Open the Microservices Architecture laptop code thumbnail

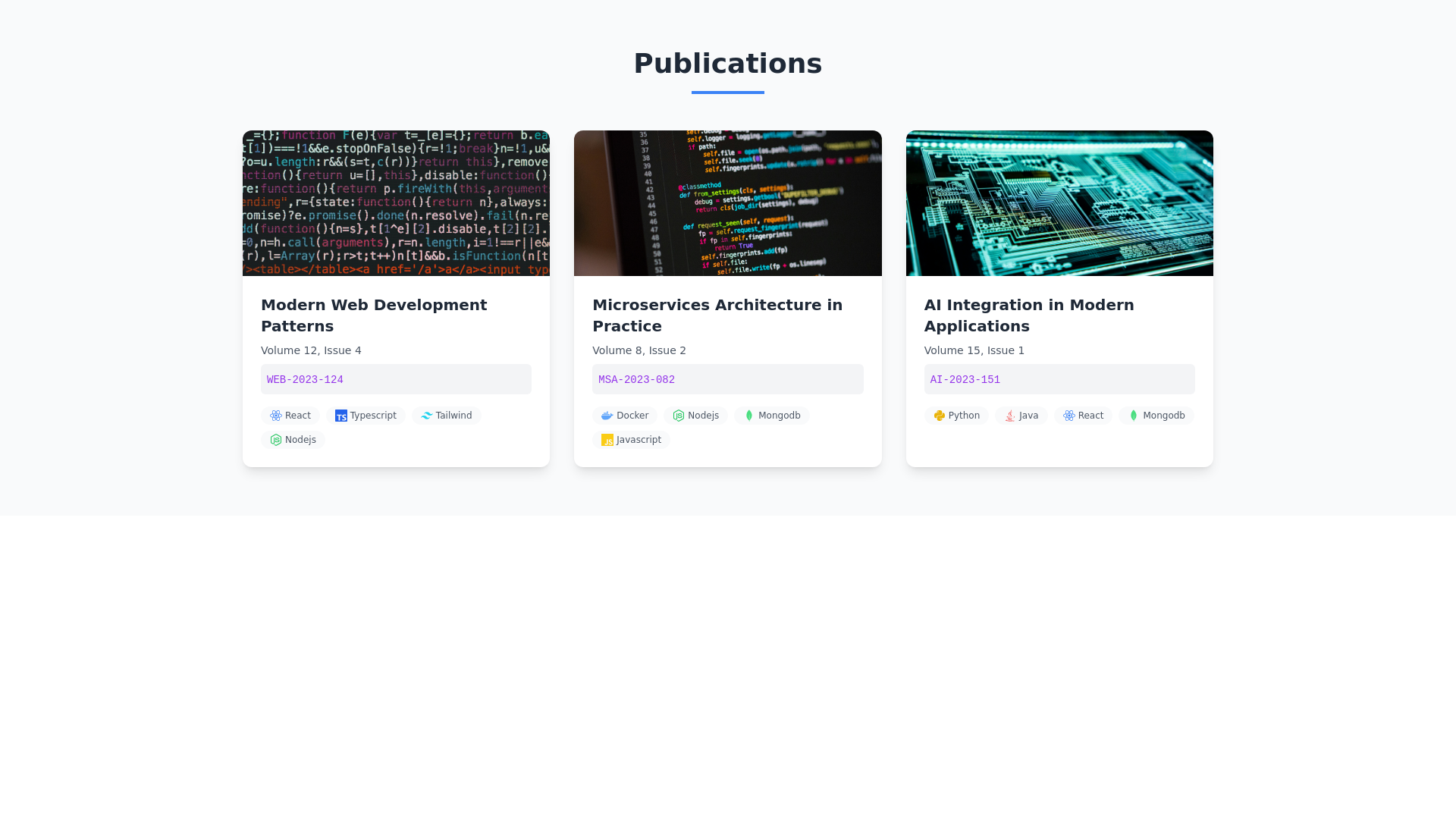[728, 203]
